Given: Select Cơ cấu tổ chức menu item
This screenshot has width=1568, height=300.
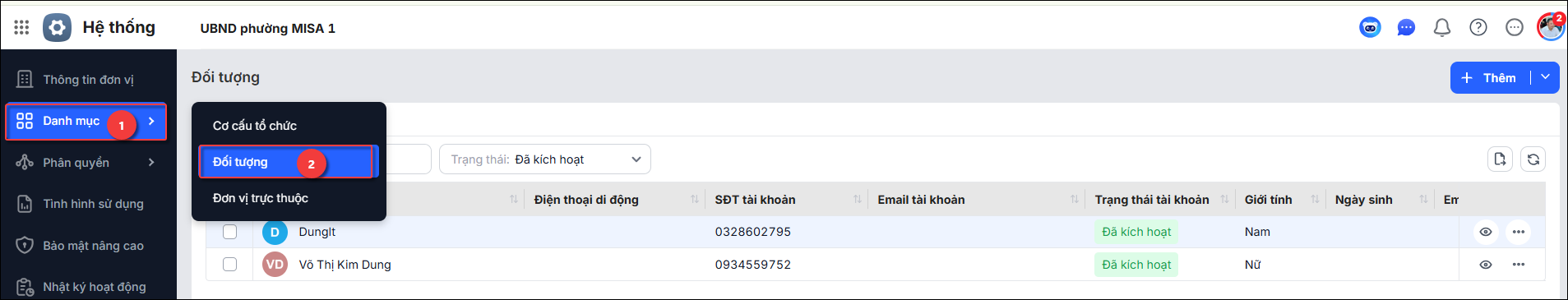Looking at the screenshot, I should tap(255, 126).
